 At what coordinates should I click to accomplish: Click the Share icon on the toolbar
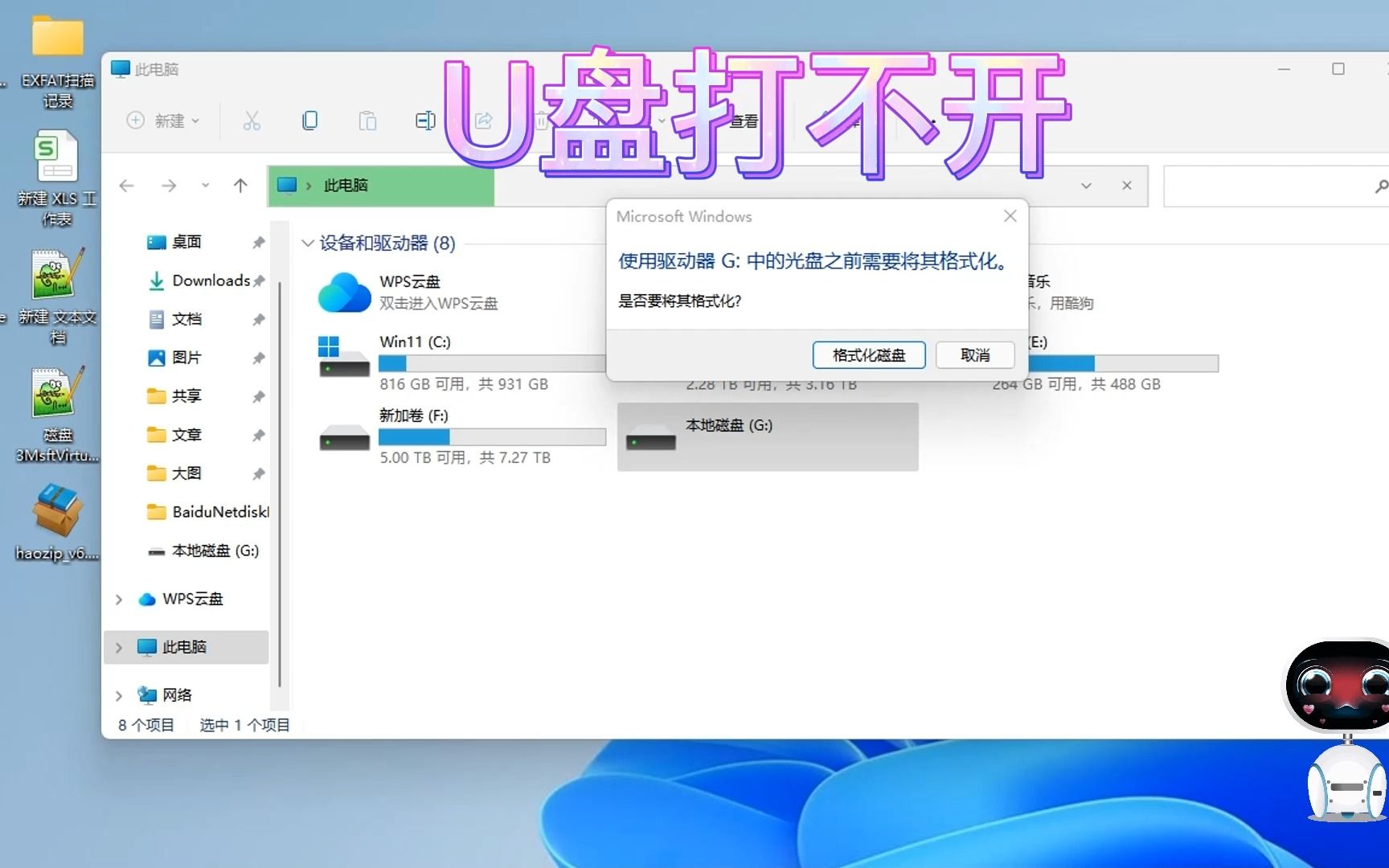tap(483, 120)
